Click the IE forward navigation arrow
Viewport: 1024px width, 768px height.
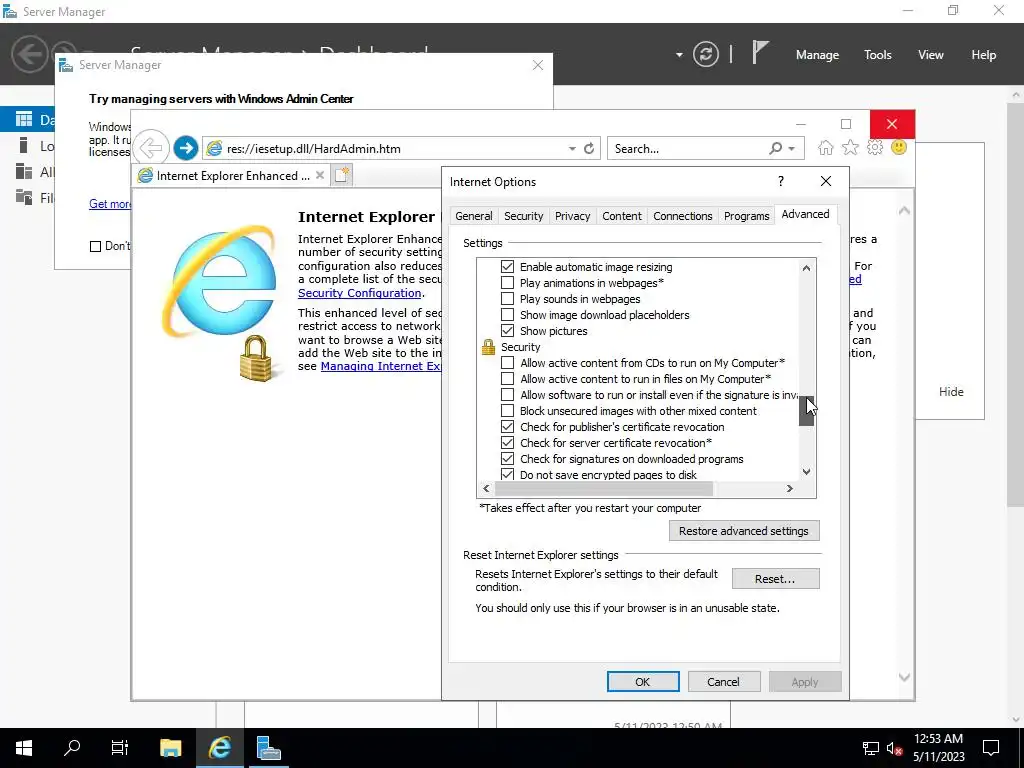coord(185,148)
